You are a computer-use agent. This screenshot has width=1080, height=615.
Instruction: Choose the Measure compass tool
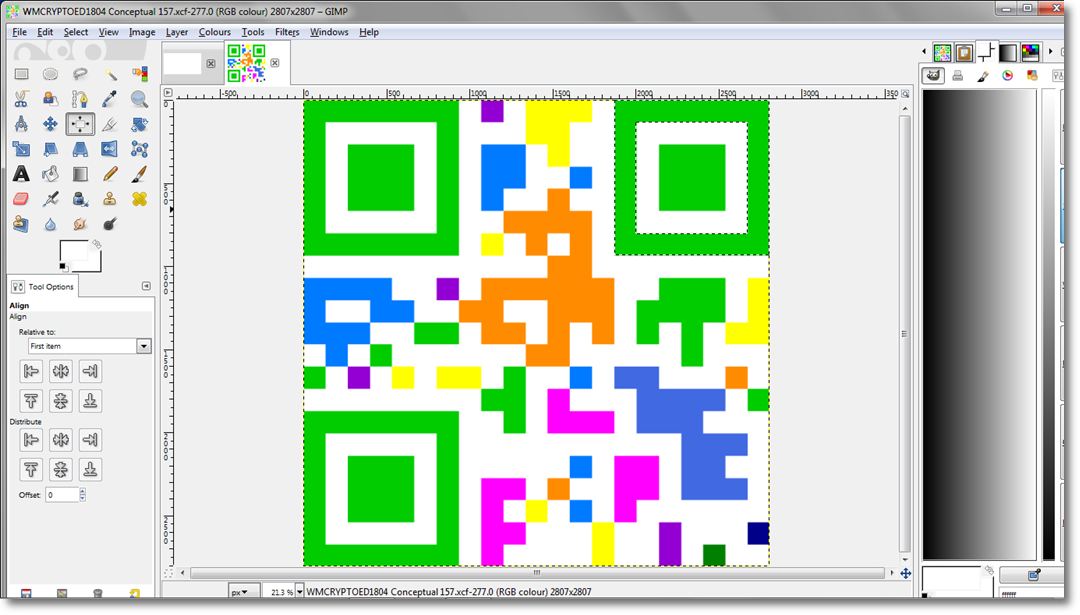(21, 124)
